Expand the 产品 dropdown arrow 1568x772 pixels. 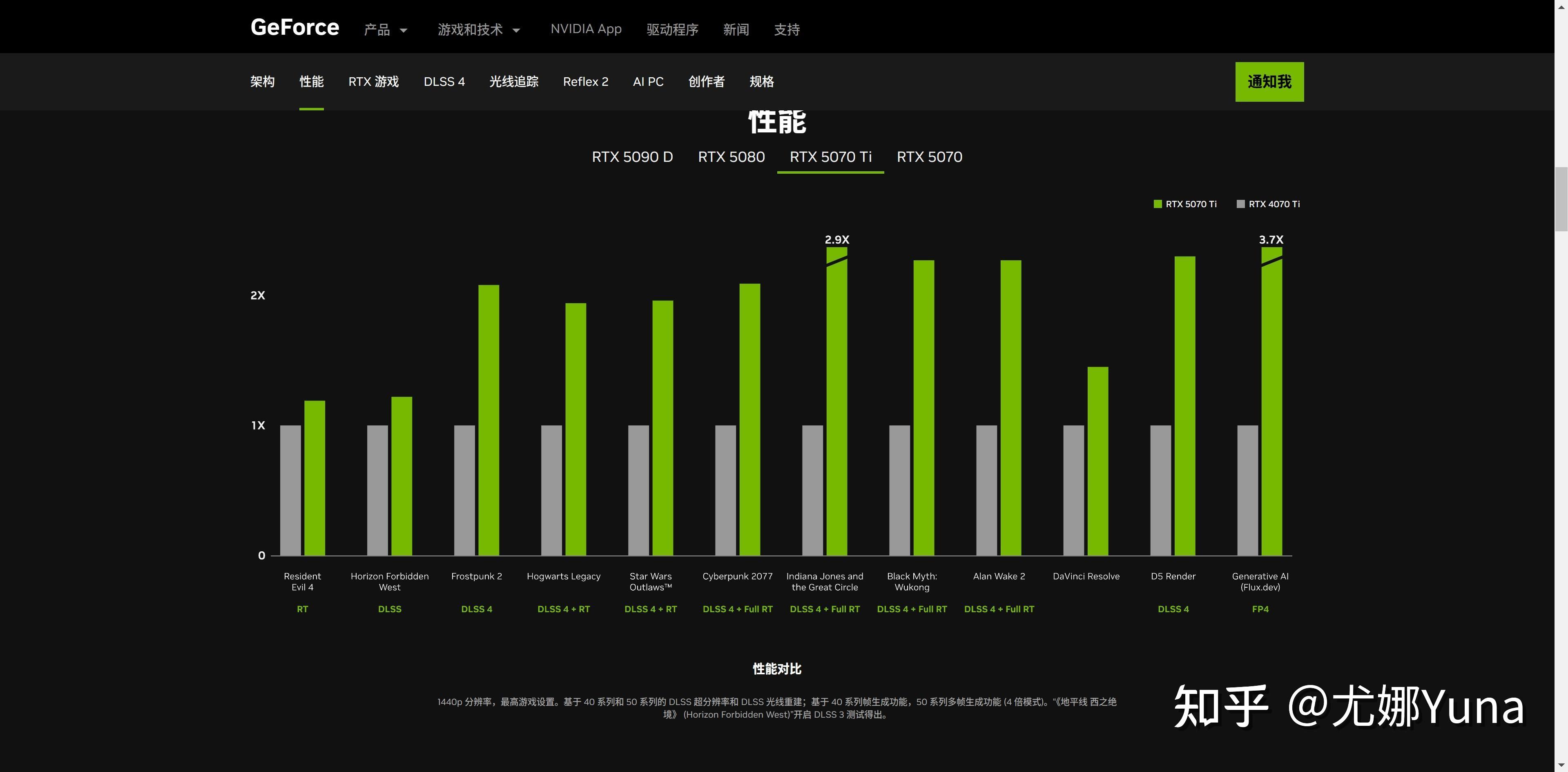[x=403, y=30]
